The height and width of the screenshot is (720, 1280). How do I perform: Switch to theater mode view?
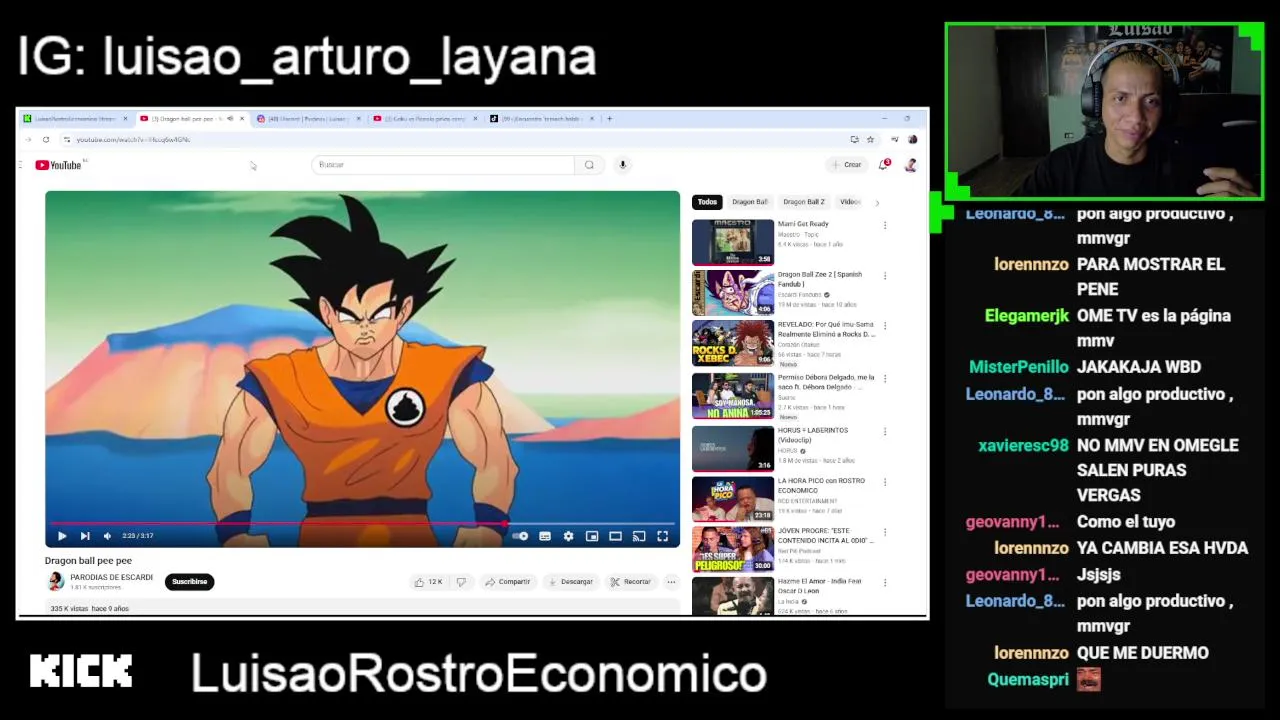point(615,536)
